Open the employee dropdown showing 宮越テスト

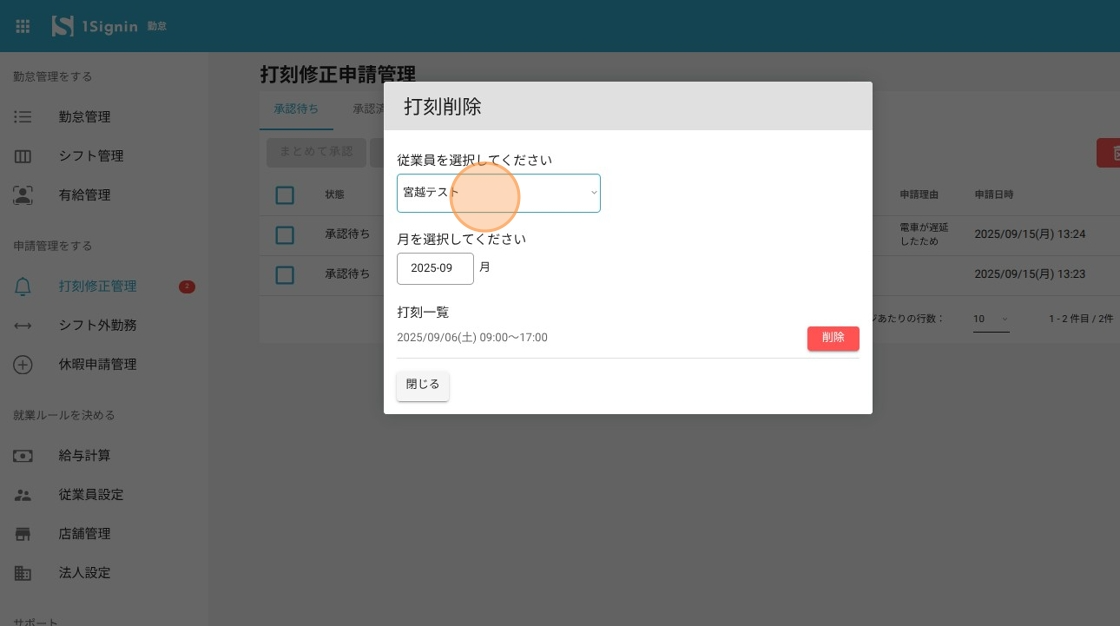[499, 193]
